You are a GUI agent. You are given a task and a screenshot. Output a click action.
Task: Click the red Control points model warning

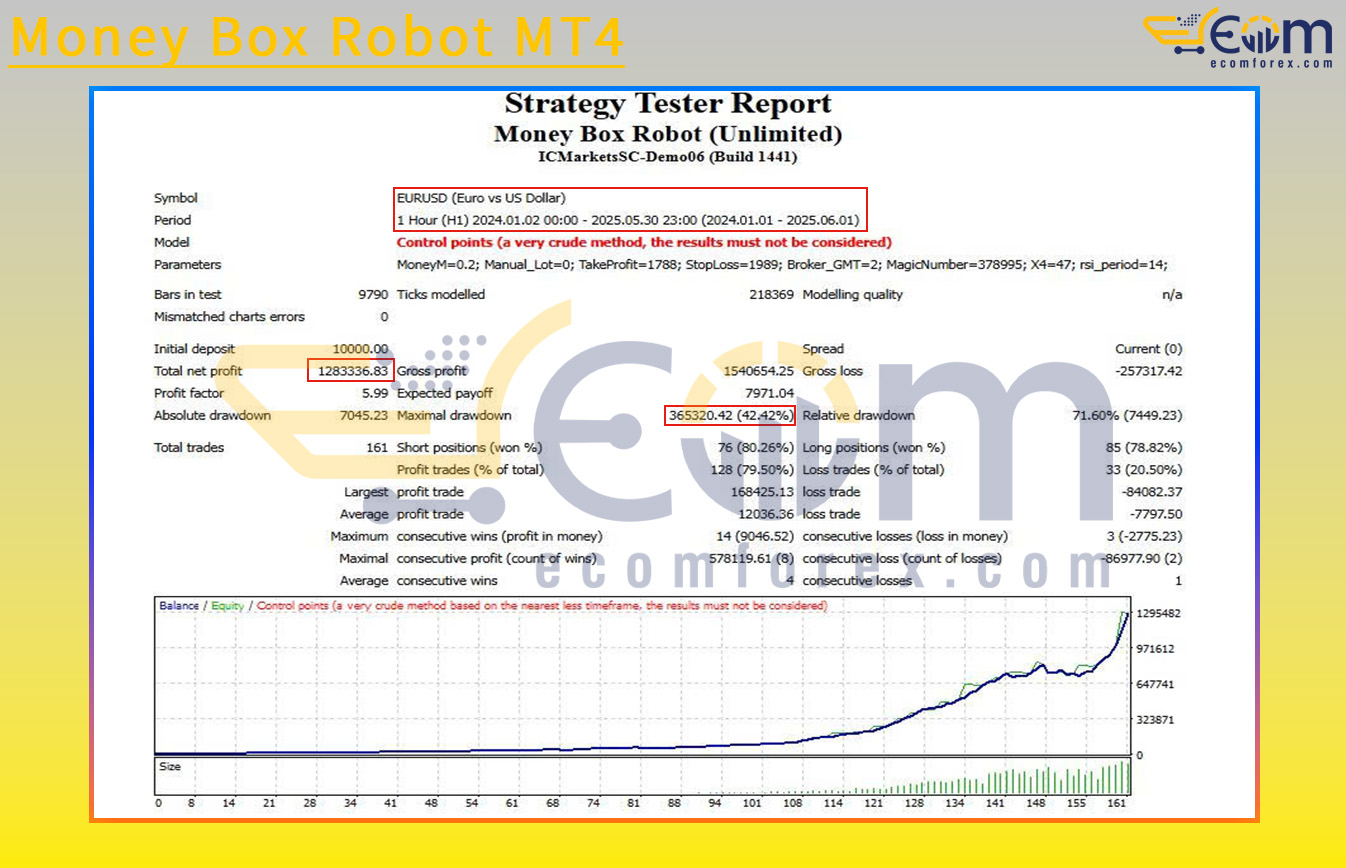[644, 242]
